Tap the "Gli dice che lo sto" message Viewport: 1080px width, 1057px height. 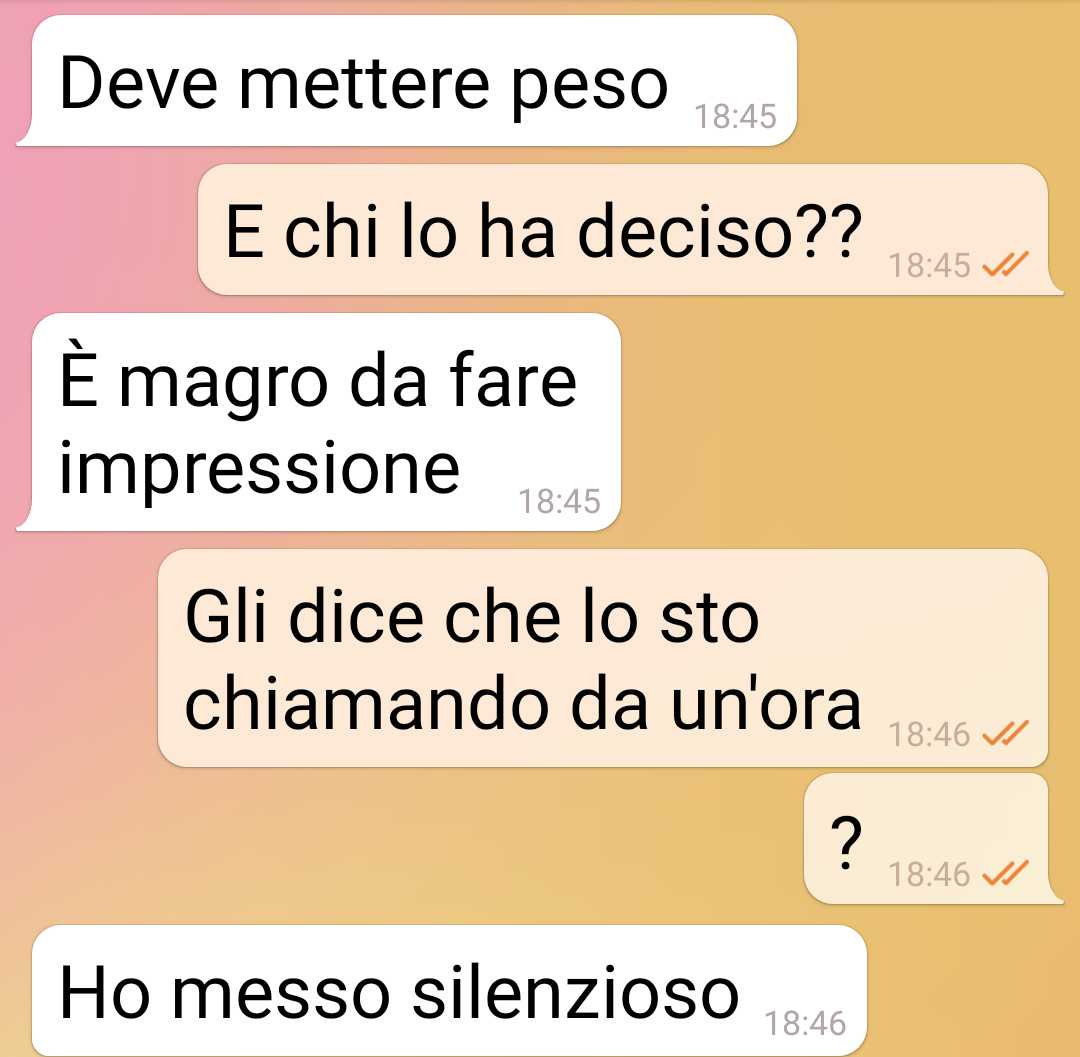(x=603, y=658)
